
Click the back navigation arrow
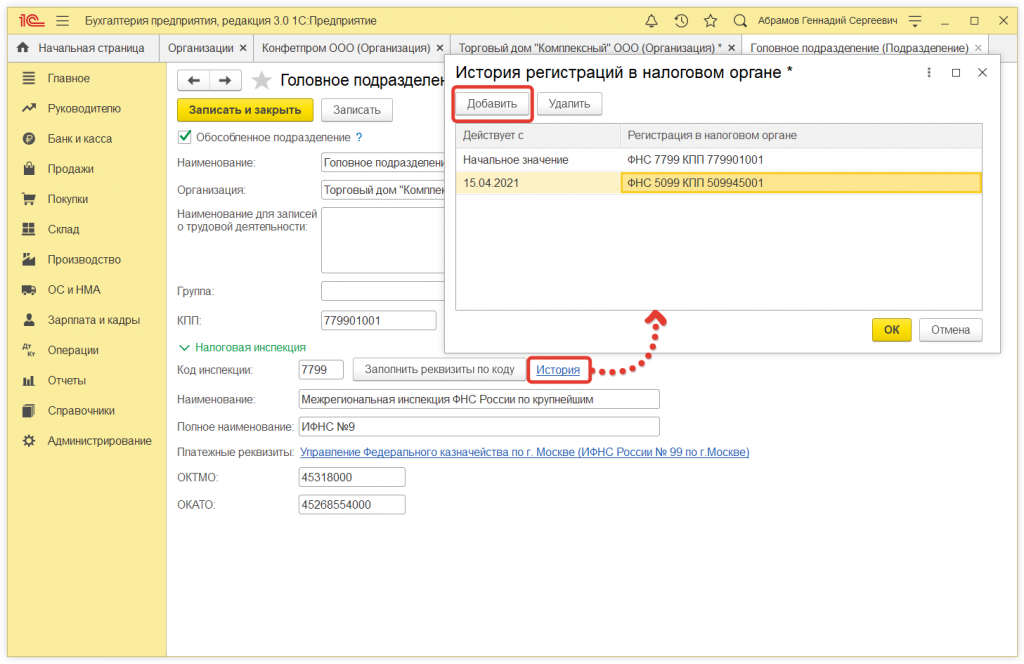point(194,81)
